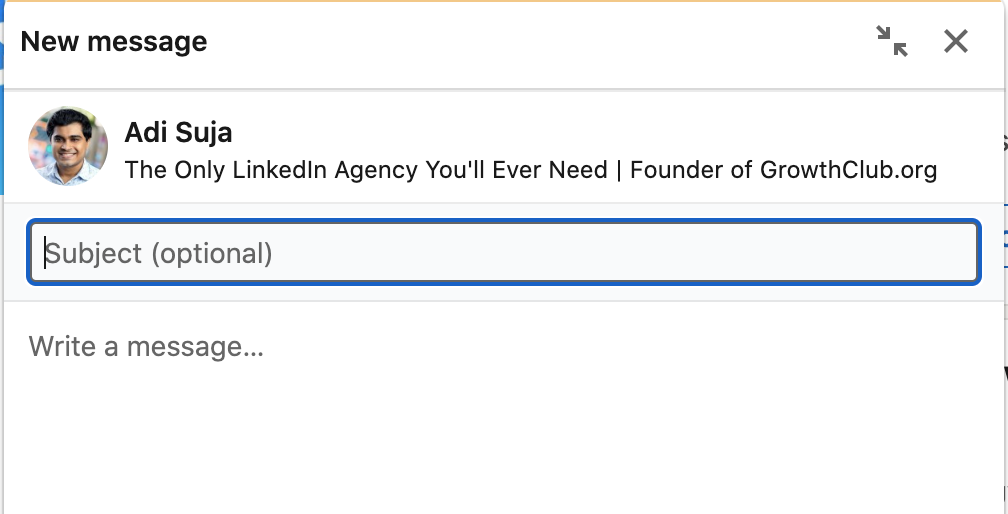
Task: Click the "Write a message..." placeholder text
Action: coord(146,347)
